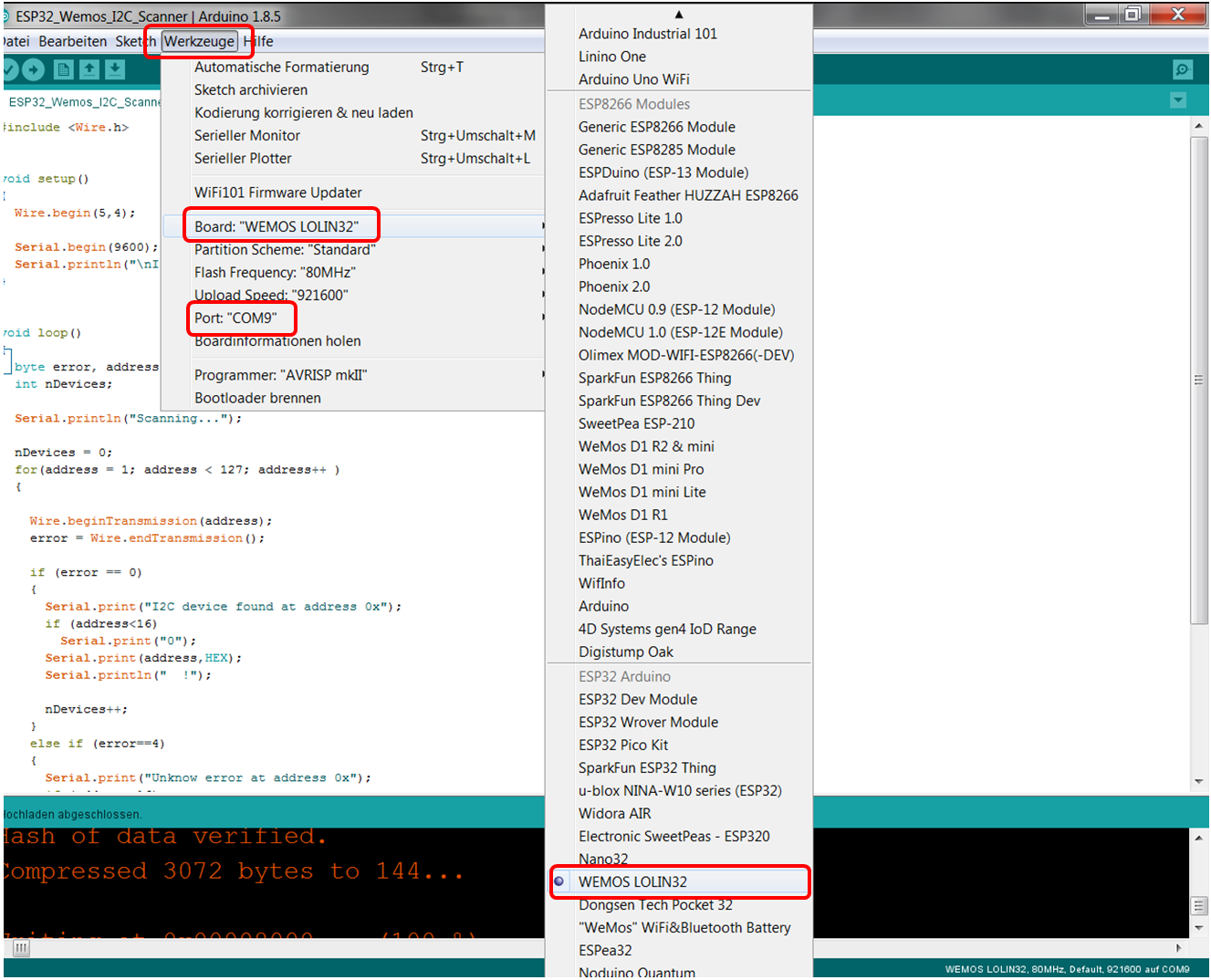
Task: Open the Hilfe menu
Action: (259, 41)
